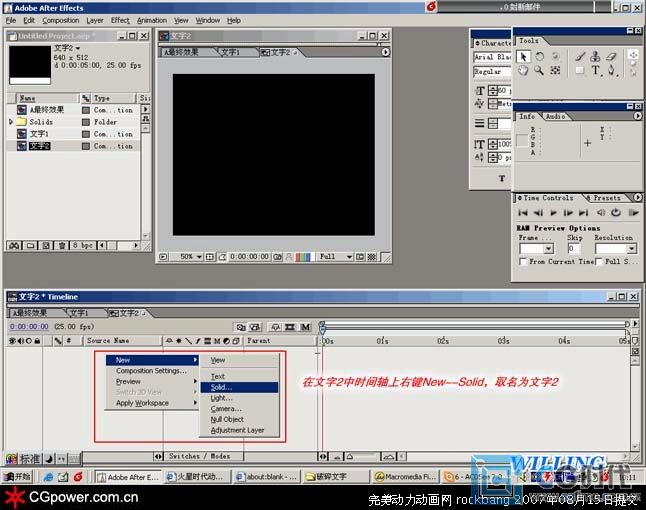Select the Rotation tool
Viewport: 646px width, 510px height.
pyautogui.click(x=539, y=56)
